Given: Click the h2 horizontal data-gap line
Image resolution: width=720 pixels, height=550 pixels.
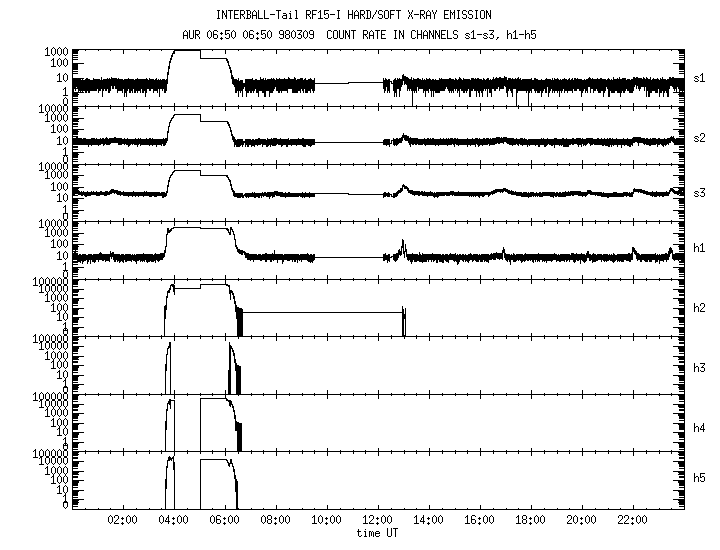Looking at the screenshot, I should (x=320, y=313).
